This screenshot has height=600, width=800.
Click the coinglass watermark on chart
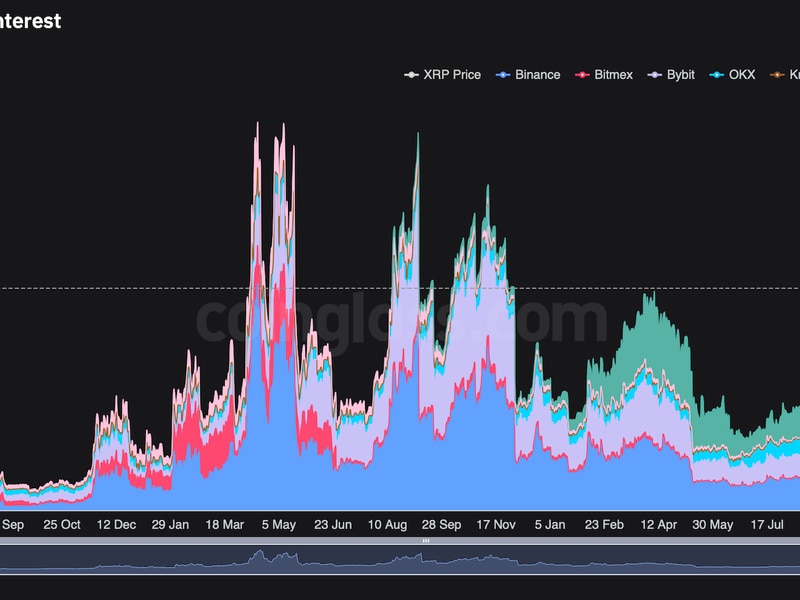(400, 320)
